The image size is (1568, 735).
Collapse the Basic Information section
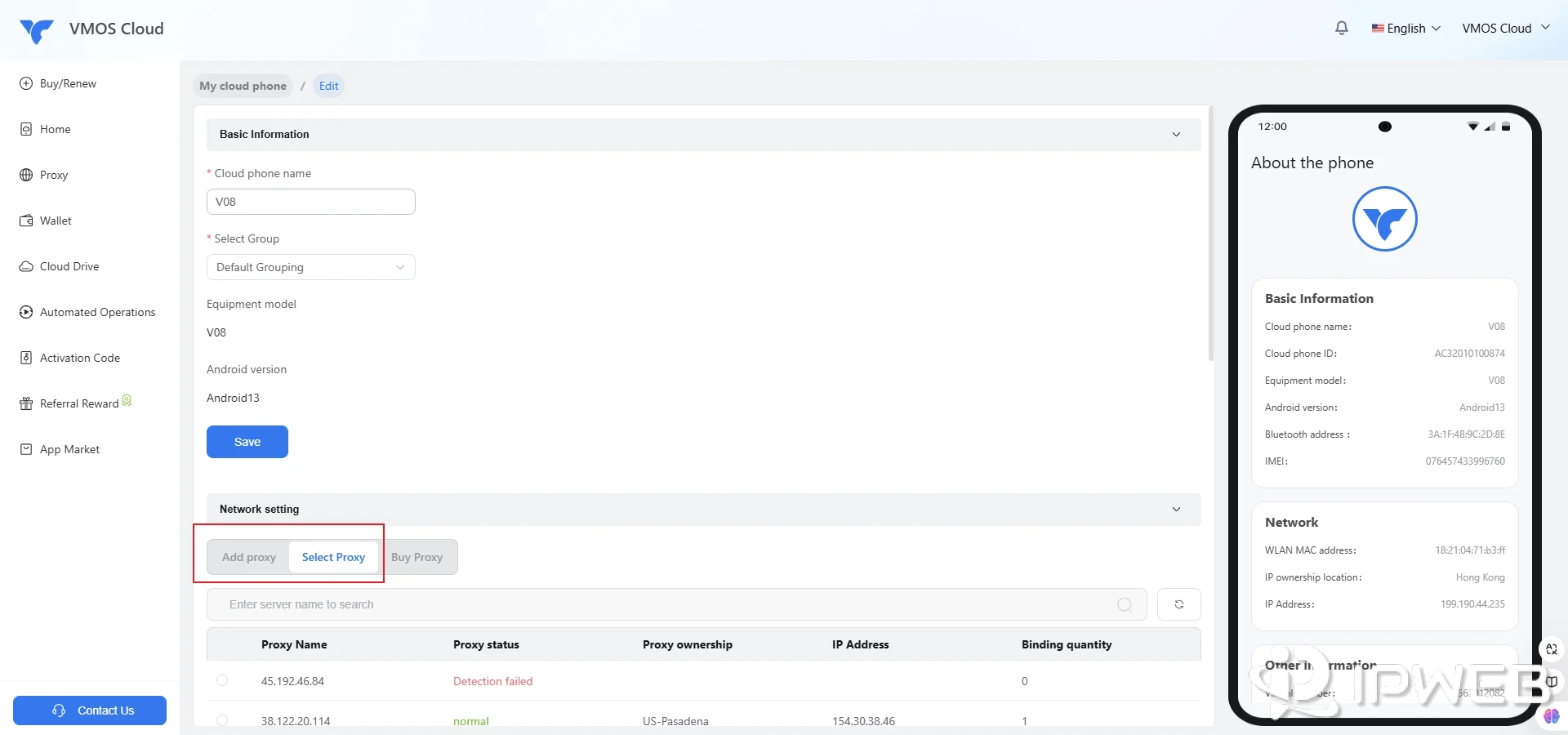[x=1176, y=135]
